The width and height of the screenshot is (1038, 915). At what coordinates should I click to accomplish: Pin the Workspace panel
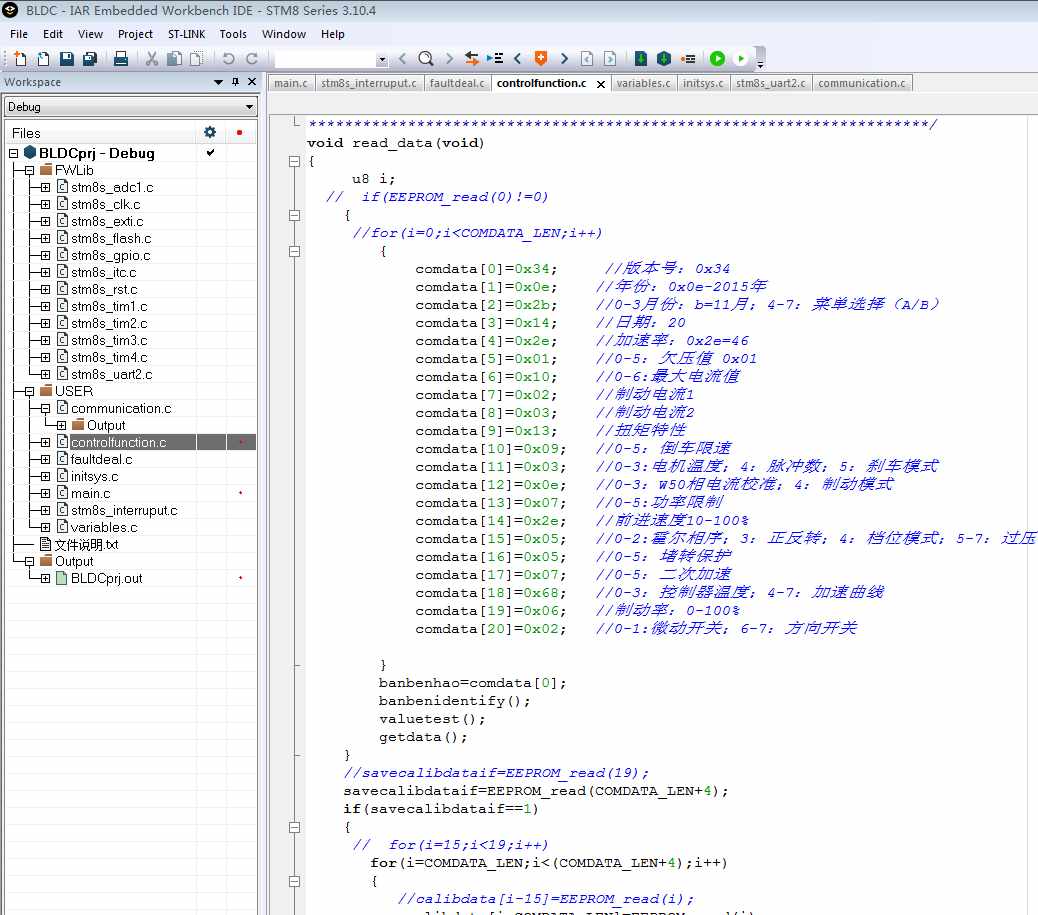click(x=235, y=81)
